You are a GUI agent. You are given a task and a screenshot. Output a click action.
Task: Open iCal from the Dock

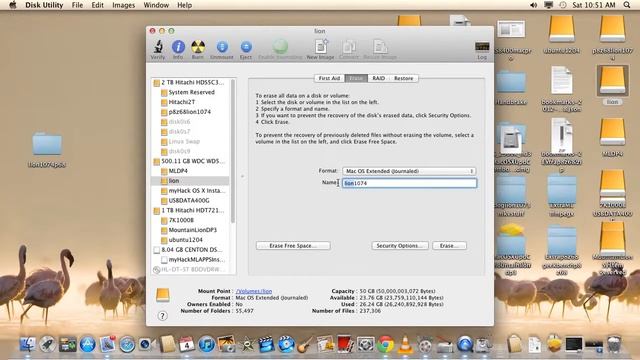(187, 344)
